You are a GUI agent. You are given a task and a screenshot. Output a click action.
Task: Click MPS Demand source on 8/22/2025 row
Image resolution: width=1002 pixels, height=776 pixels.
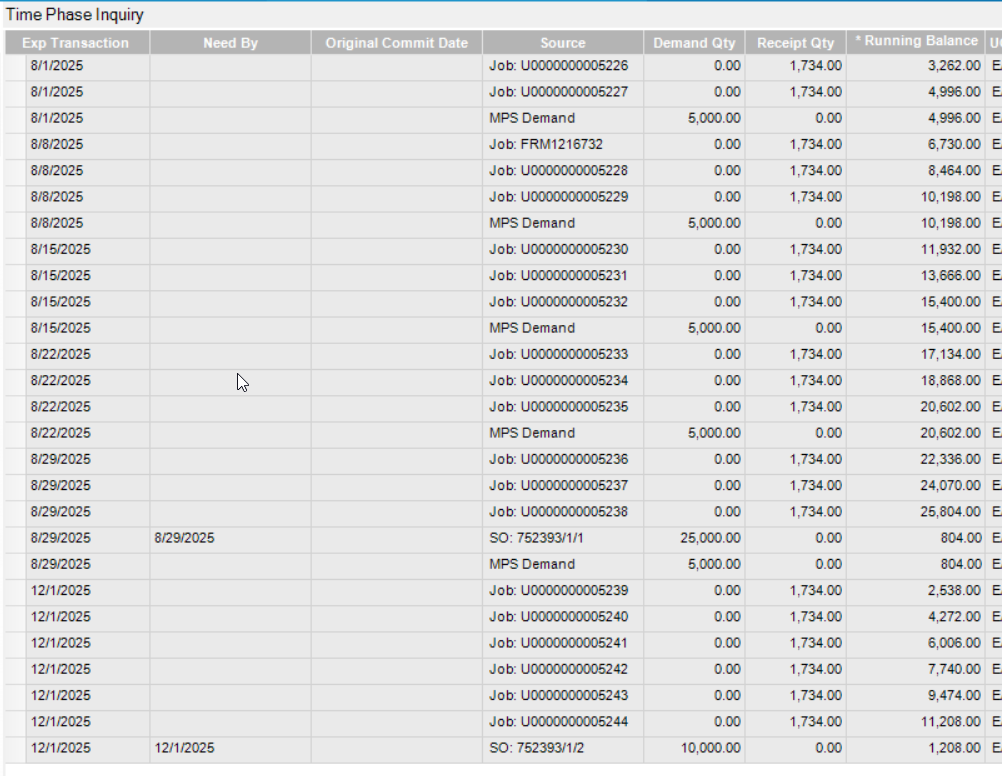tap(563, 433)
